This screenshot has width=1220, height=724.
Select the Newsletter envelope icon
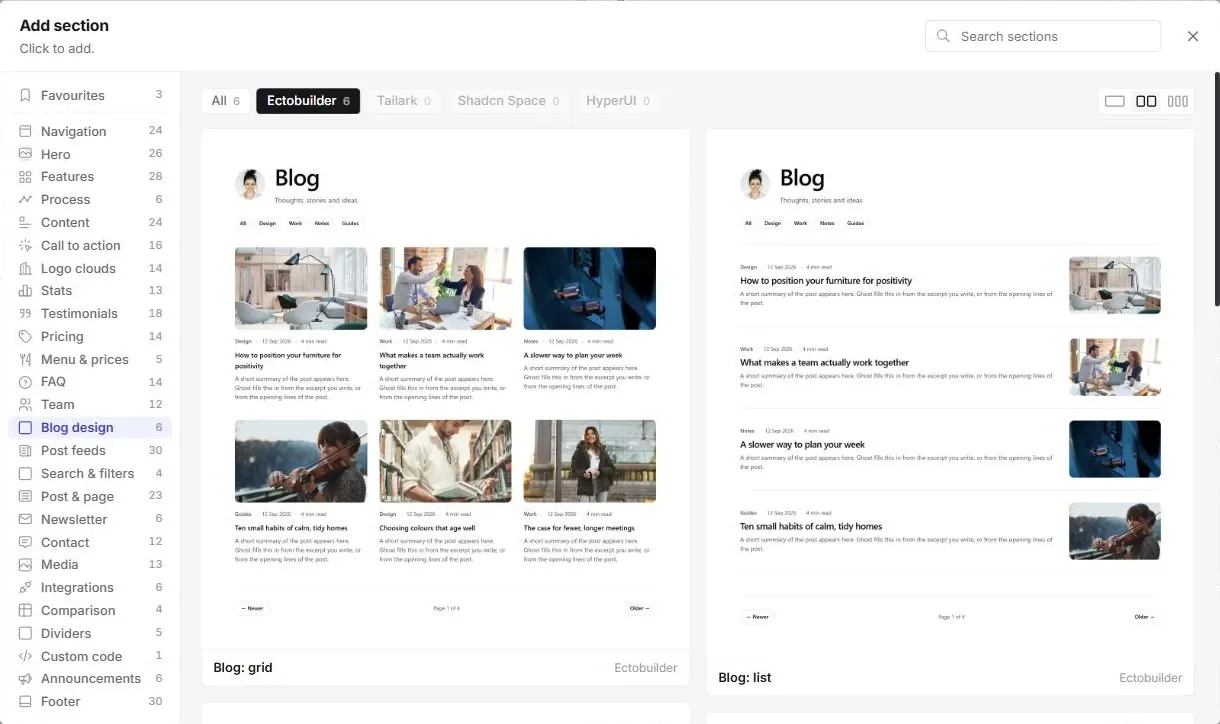[25, 519]
